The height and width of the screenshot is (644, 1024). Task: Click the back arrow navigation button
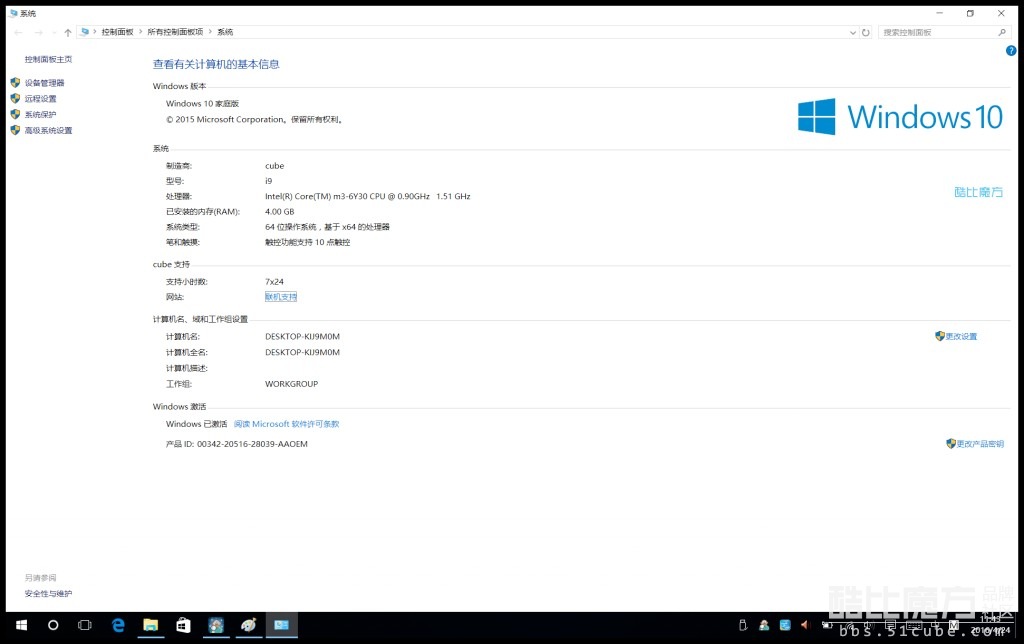[18, 33]
